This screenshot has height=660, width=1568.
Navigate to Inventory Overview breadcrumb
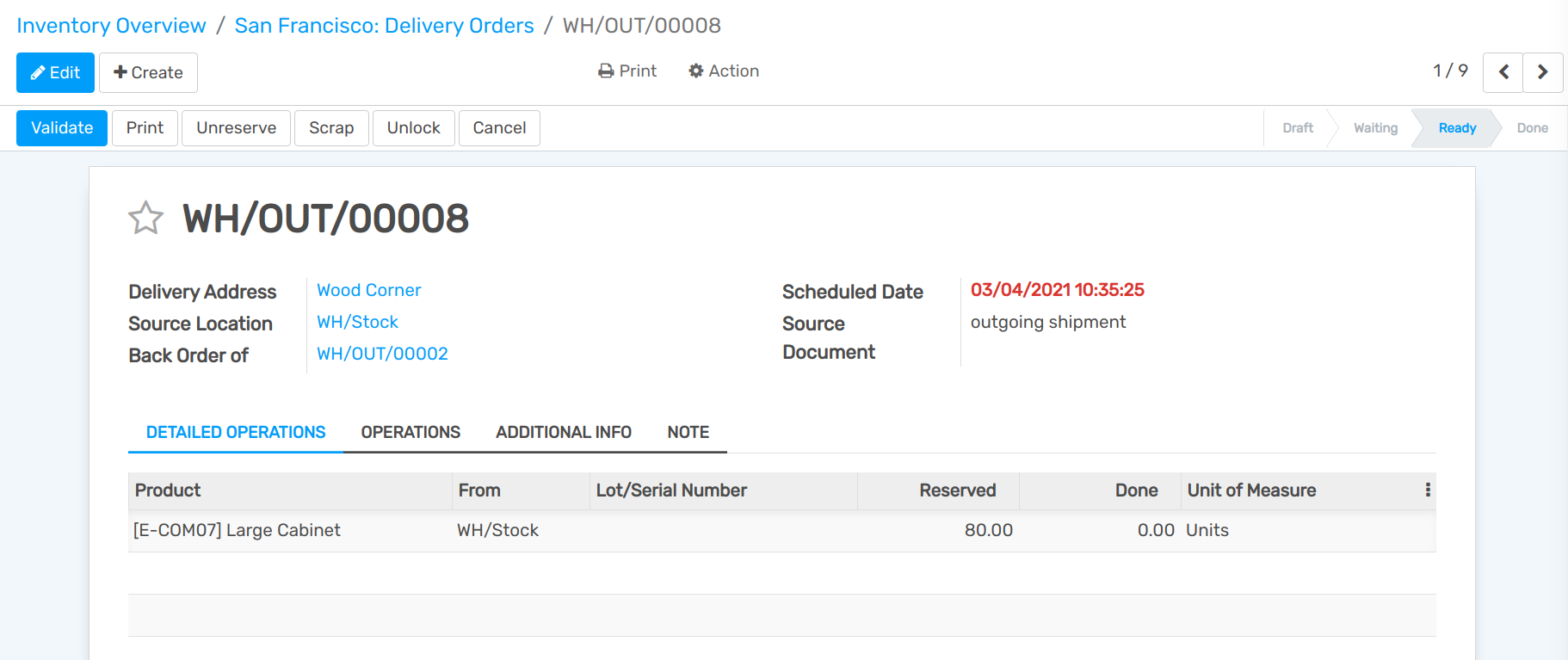[112, 26]
